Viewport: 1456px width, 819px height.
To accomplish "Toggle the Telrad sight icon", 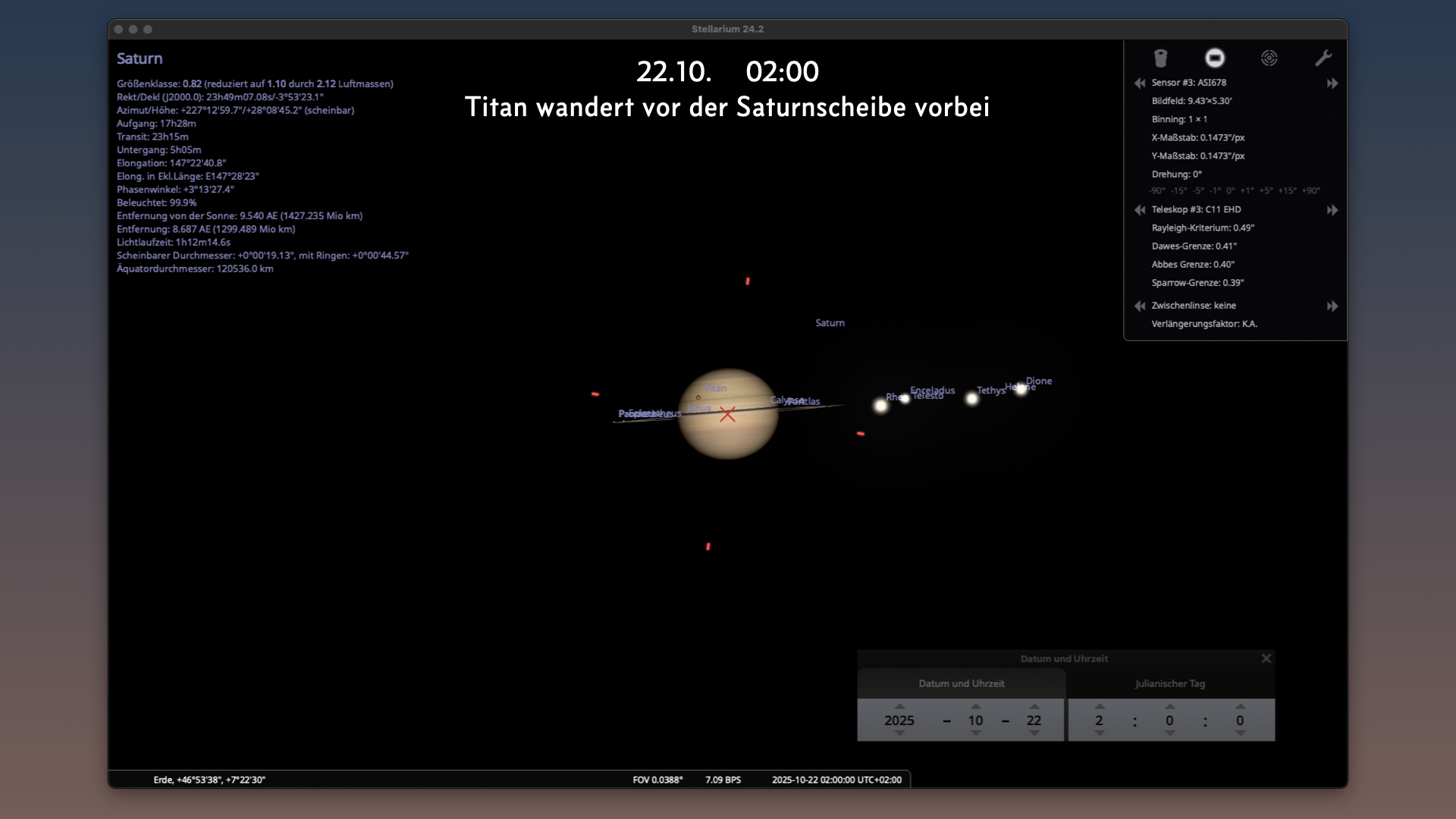I will [x=1269, y=58].
